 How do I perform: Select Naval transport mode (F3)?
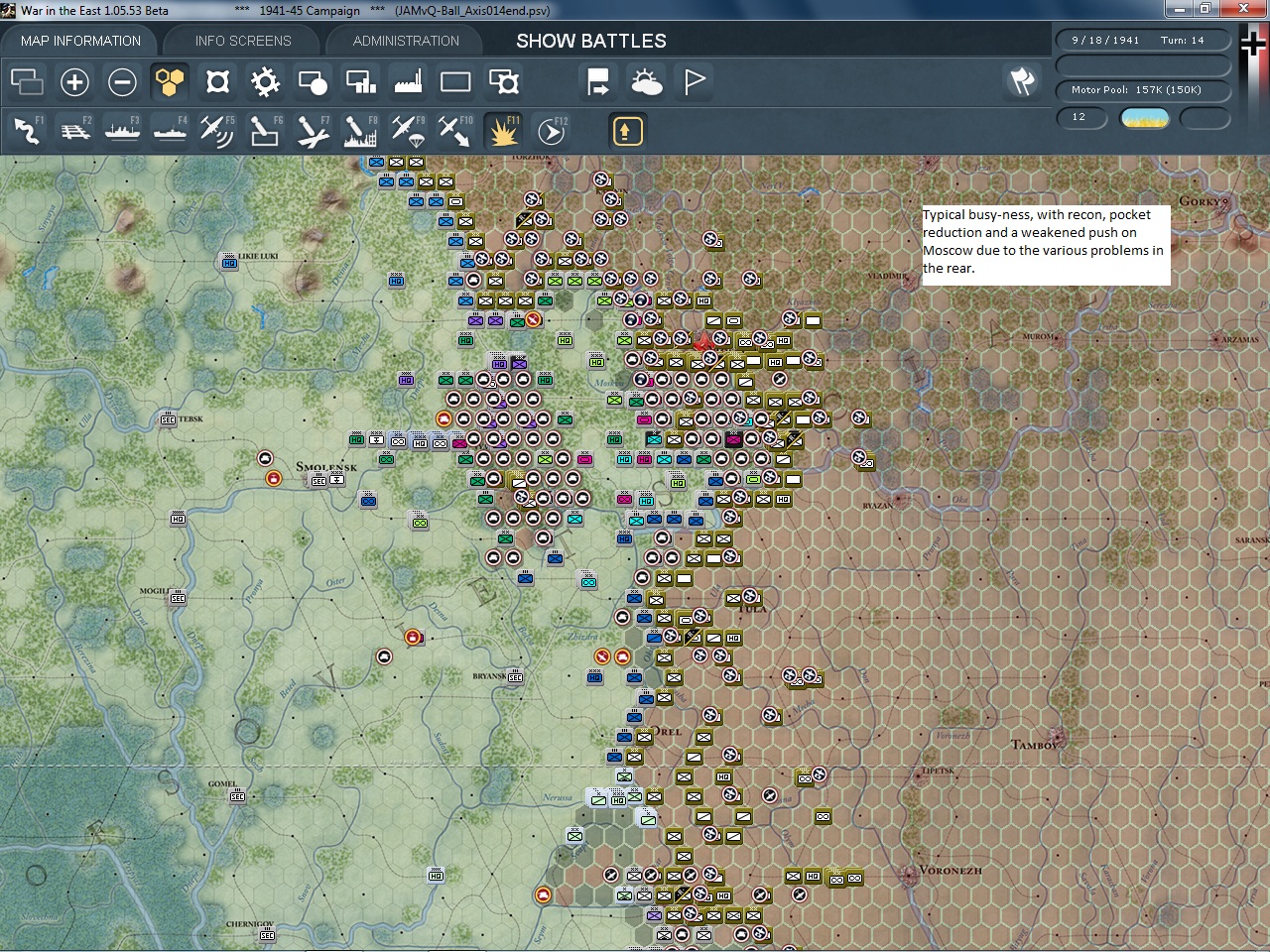pos(122,131)
